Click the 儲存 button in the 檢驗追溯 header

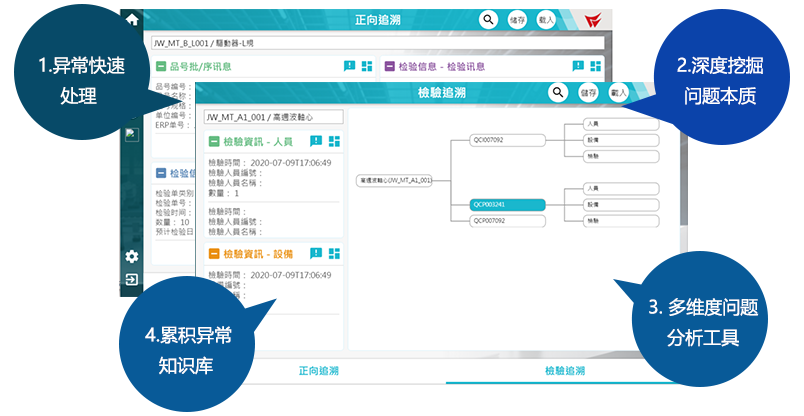[x=588, y=93]
